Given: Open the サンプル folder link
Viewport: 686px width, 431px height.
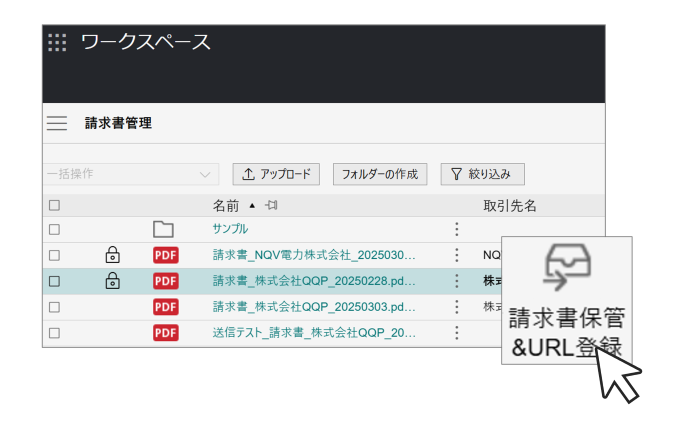Looking at the screenshot, I should [230, 229].
